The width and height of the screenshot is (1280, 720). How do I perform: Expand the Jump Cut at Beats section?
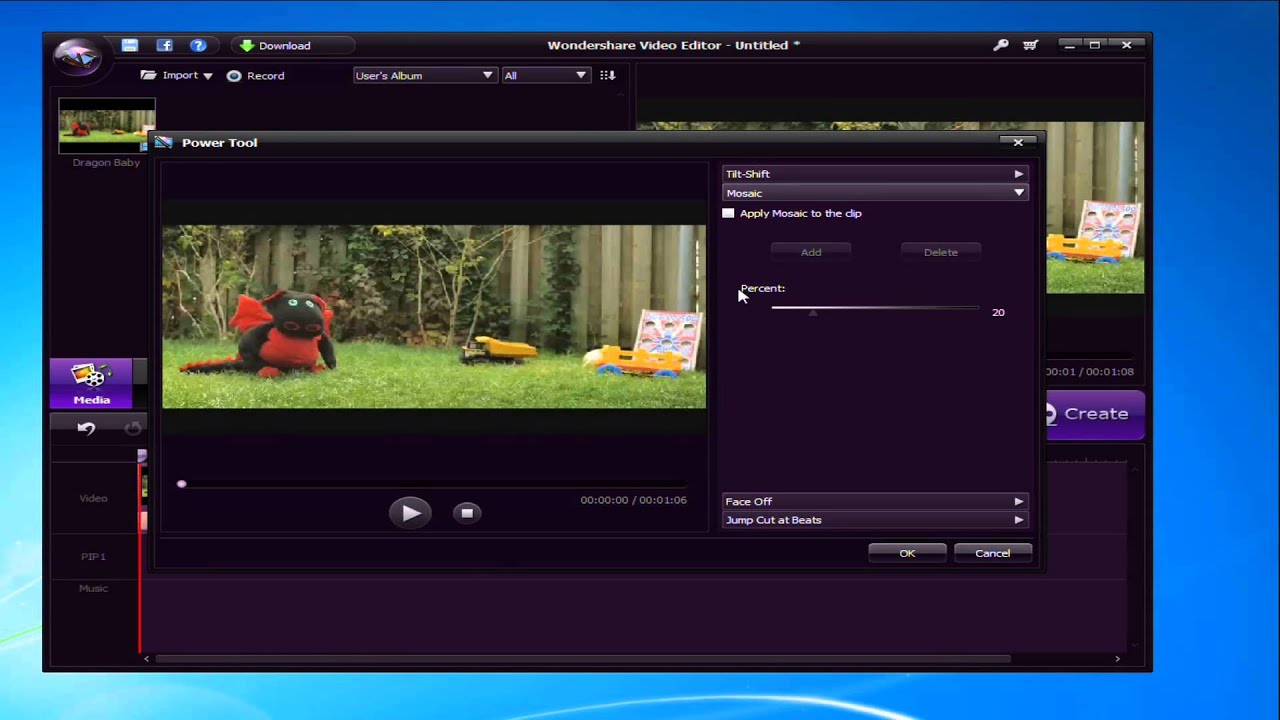point(875,520)
